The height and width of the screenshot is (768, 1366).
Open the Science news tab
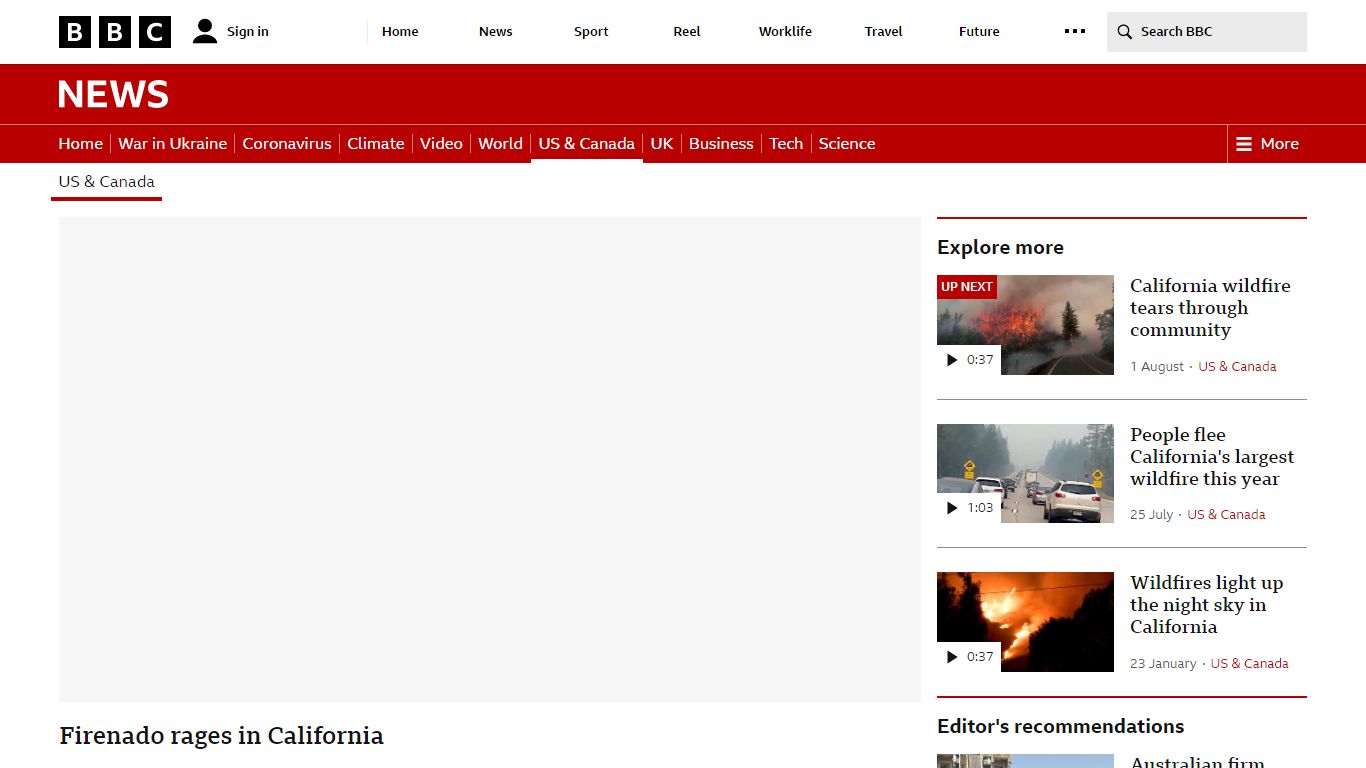coord(847,144)
